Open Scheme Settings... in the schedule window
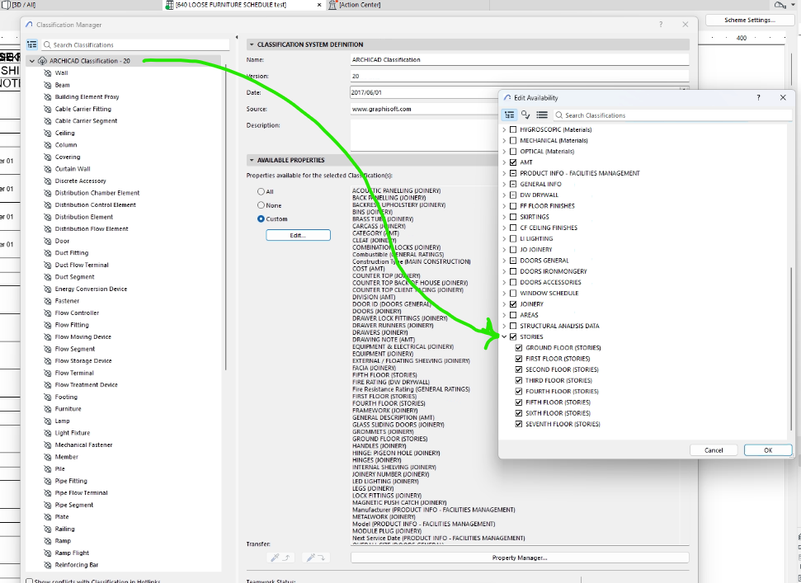This screenshot has width=801, height=583. [749, 20]
